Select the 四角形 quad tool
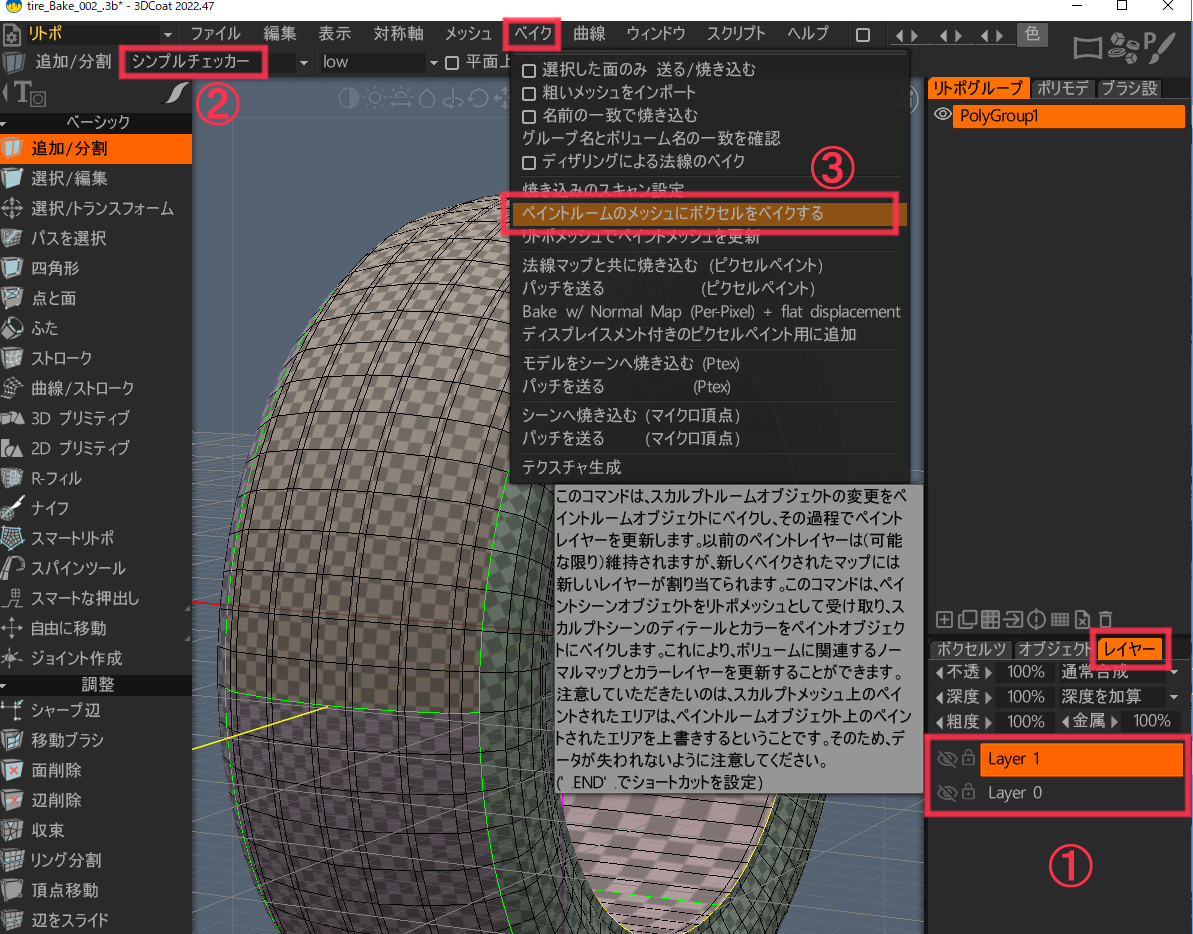The height and width of the screenshot is (934, 1193). pos(95,268)
